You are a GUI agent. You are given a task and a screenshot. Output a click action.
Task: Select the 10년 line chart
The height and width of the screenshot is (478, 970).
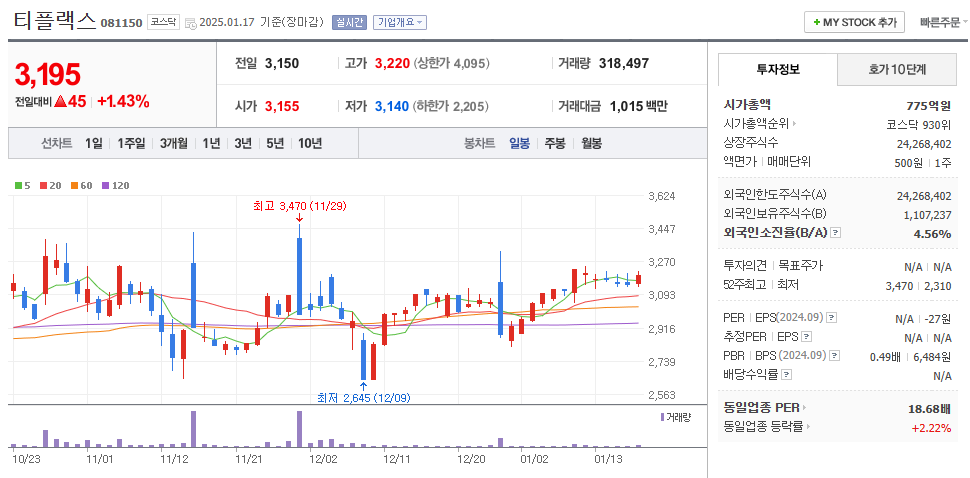[x=310, y=143]
